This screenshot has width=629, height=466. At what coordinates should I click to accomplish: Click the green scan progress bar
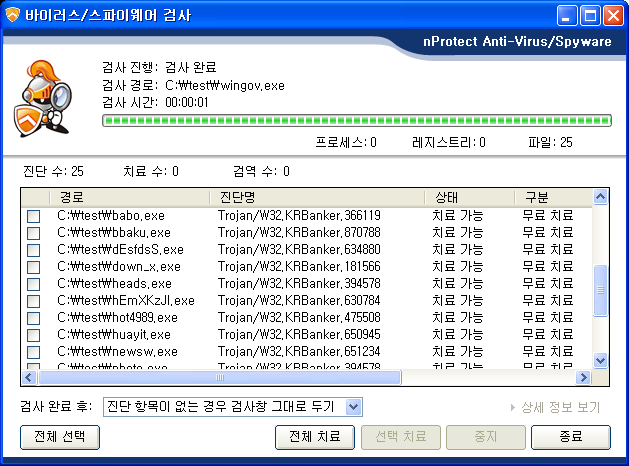click(x=357, y=120)
